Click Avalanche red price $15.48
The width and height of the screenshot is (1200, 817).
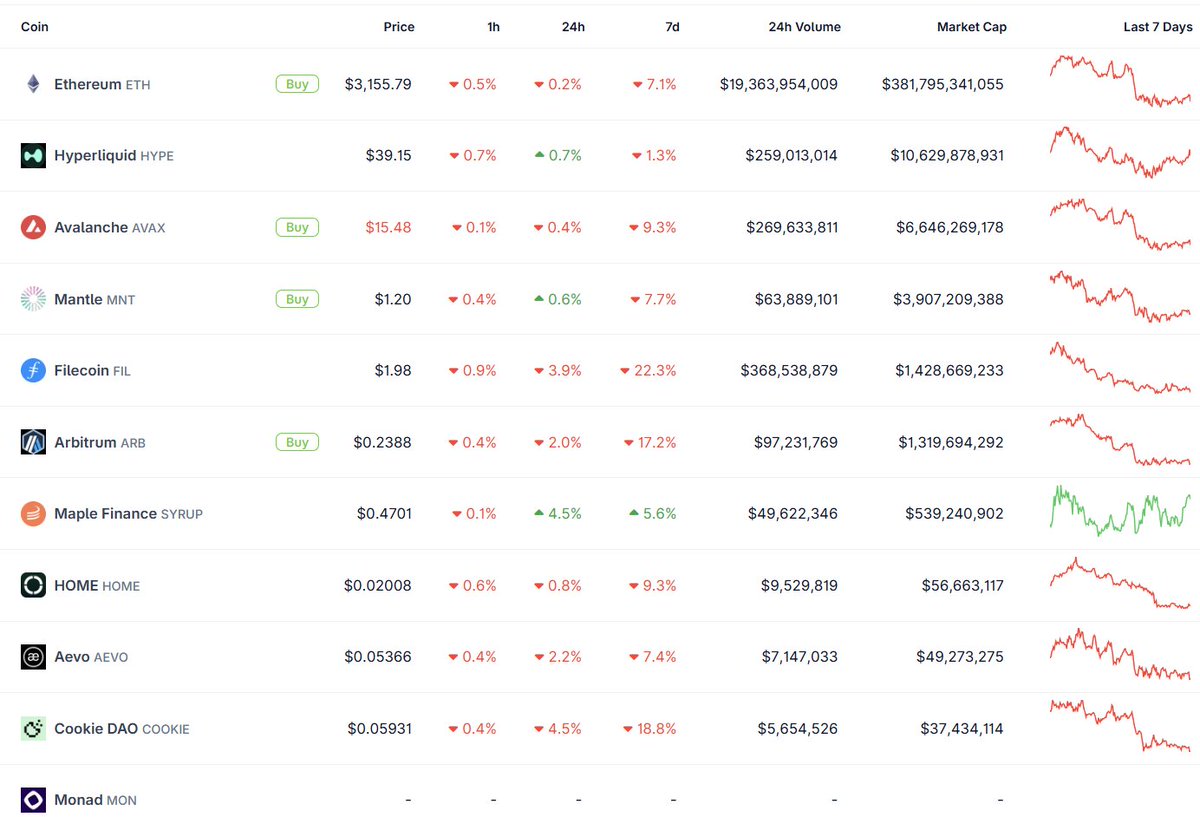pyautogui.click(x=389, y=228)
